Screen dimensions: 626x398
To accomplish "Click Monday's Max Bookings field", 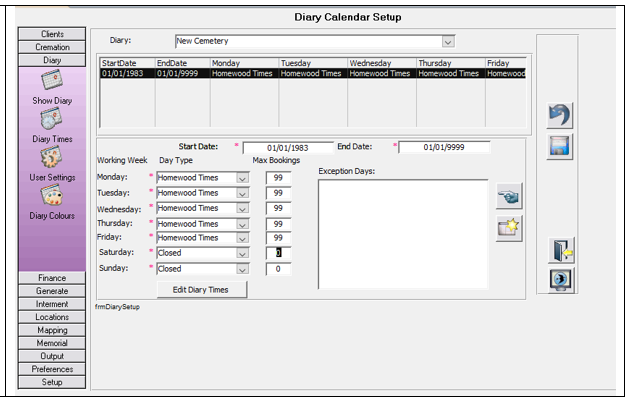I will coord(278,178).
